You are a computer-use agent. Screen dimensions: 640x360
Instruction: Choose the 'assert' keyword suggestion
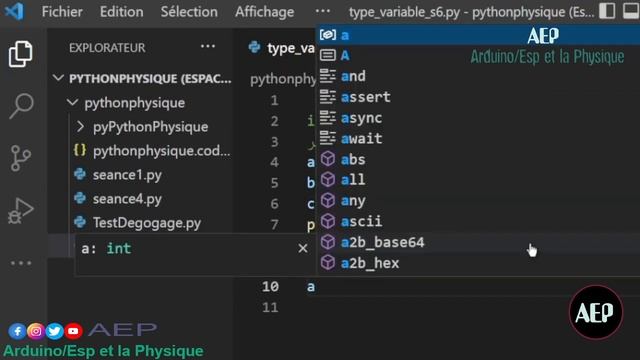478,97
